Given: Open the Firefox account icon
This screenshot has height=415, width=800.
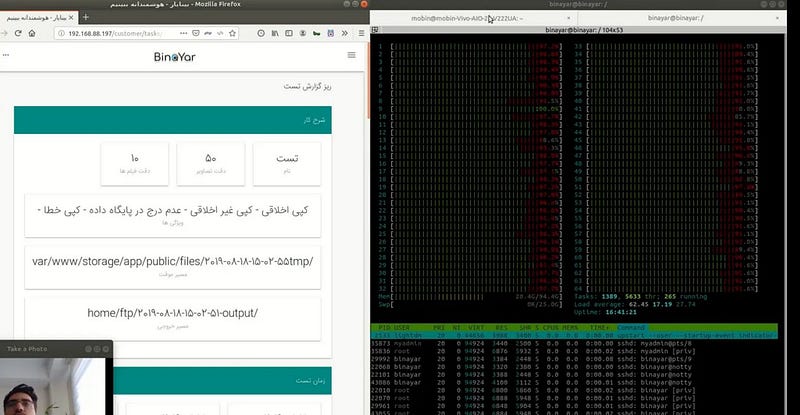Looking at the screenshot, I should (x=303, y=33).
